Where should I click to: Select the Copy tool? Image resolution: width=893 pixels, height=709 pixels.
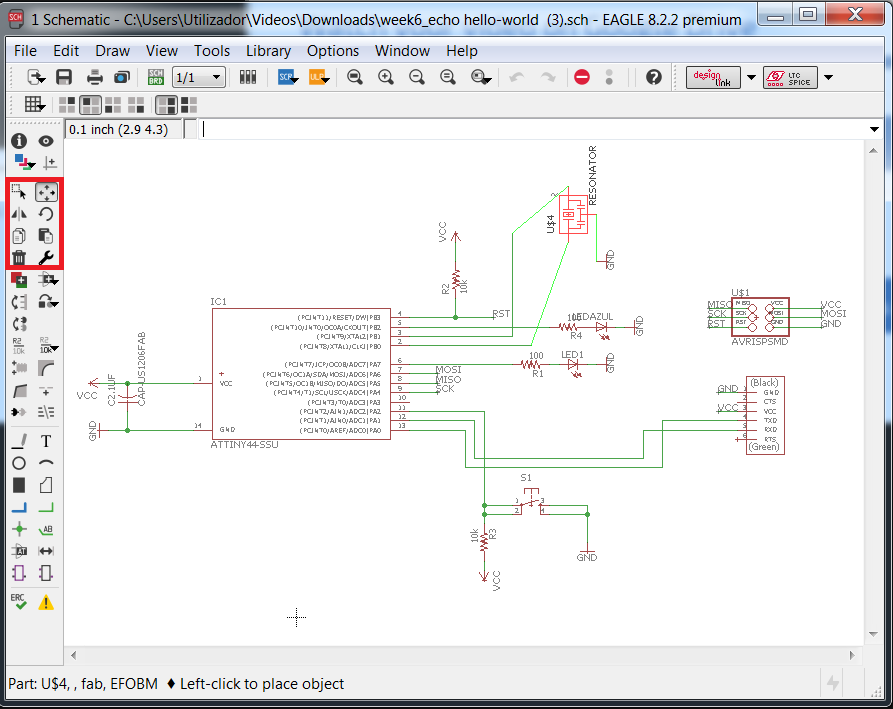19,236
